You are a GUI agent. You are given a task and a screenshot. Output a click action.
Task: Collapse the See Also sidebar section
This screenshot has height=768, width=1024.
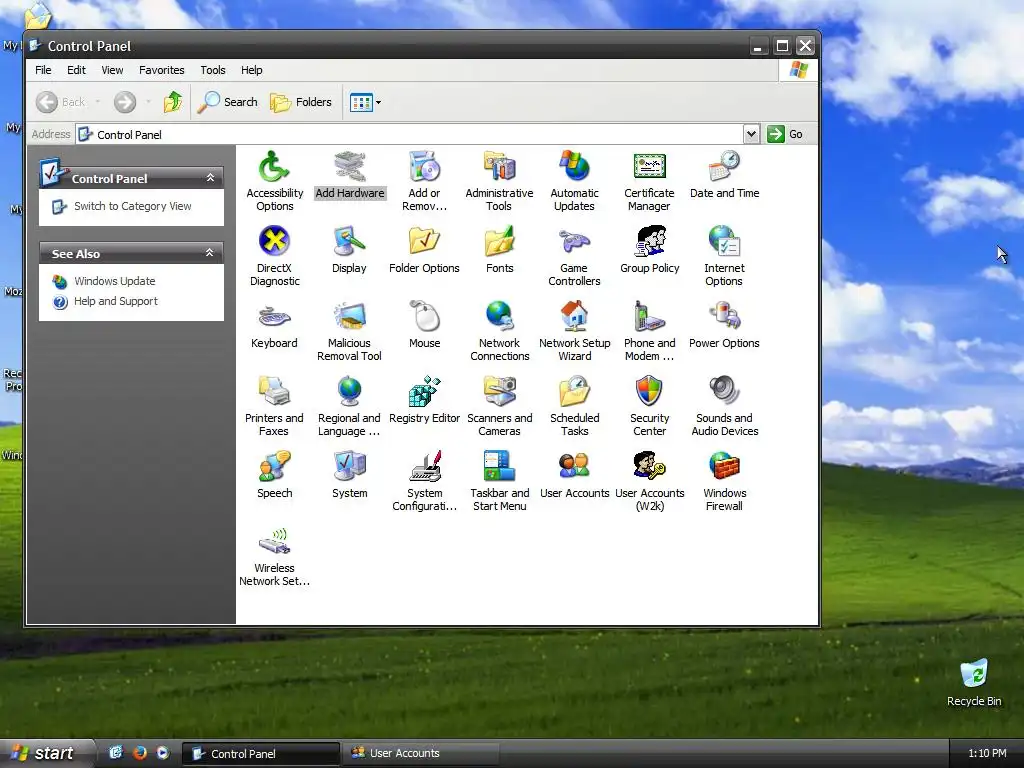coord(210,253)
